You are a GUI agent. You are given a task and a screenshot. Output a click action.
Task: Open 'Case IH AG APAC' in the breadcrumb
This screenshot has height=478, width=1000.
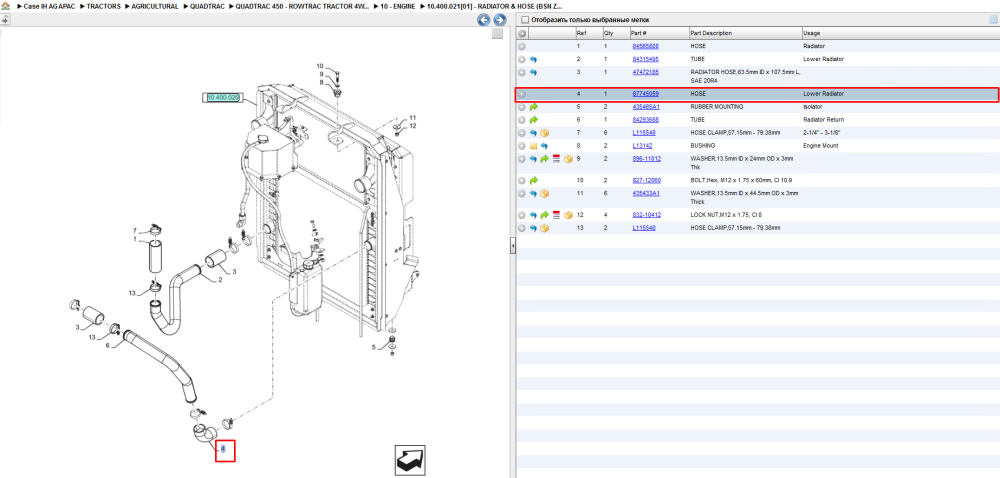coord(48,6)
